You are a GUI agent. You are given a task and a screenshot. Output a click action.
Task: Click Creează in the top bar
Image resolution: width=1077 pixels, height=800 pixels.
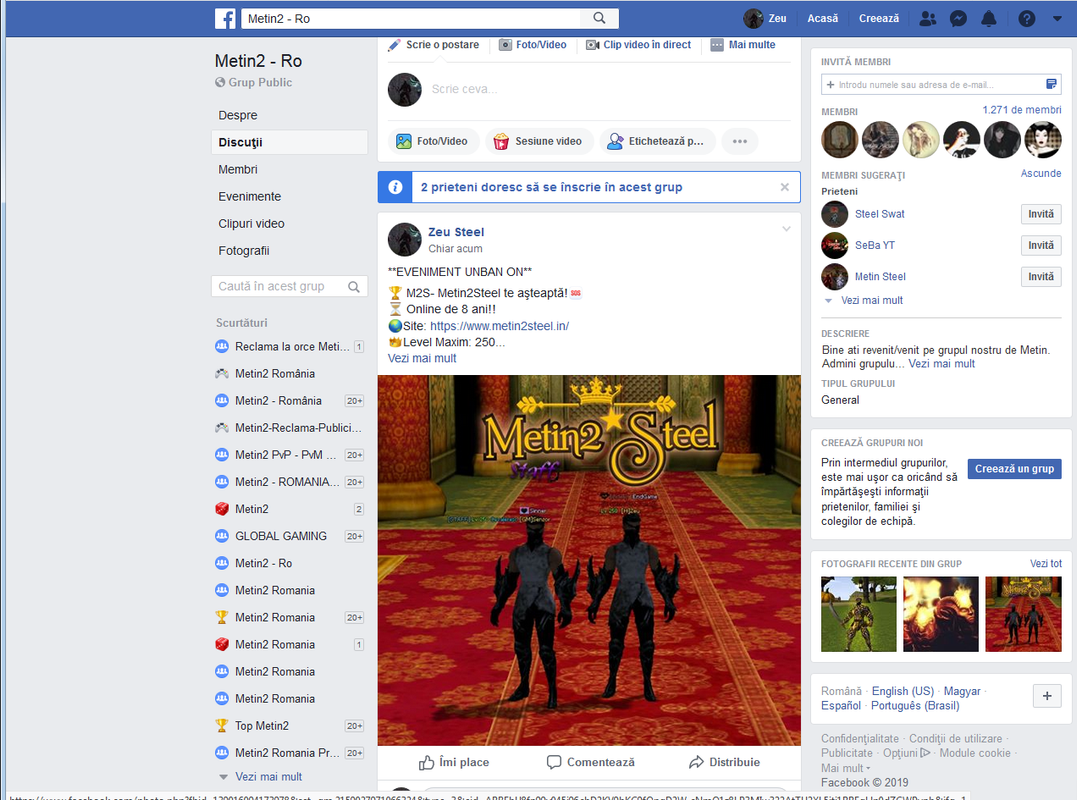coord(878,19)
